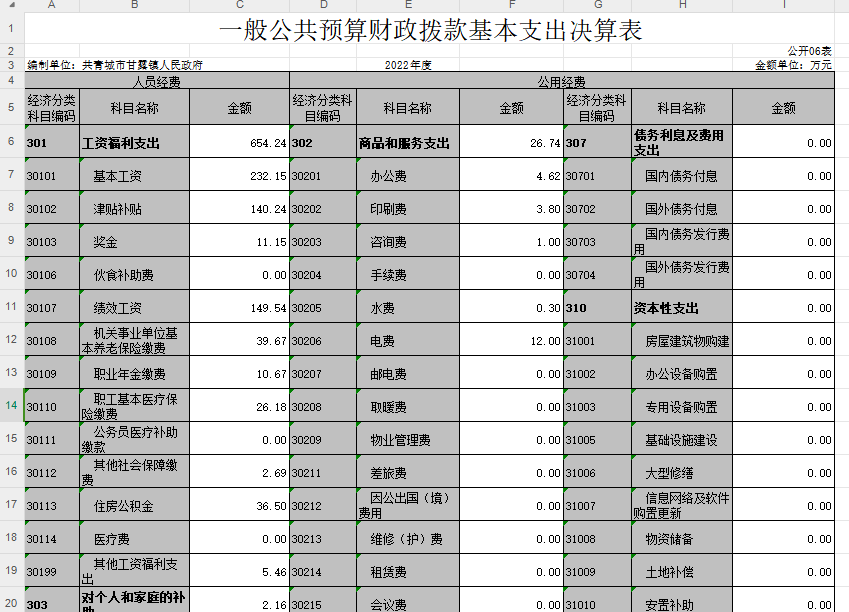Select the title cell 一般公共预算财政拨款基本支出决算表
This screenshot has height=612, width=849.
point(430,30)
